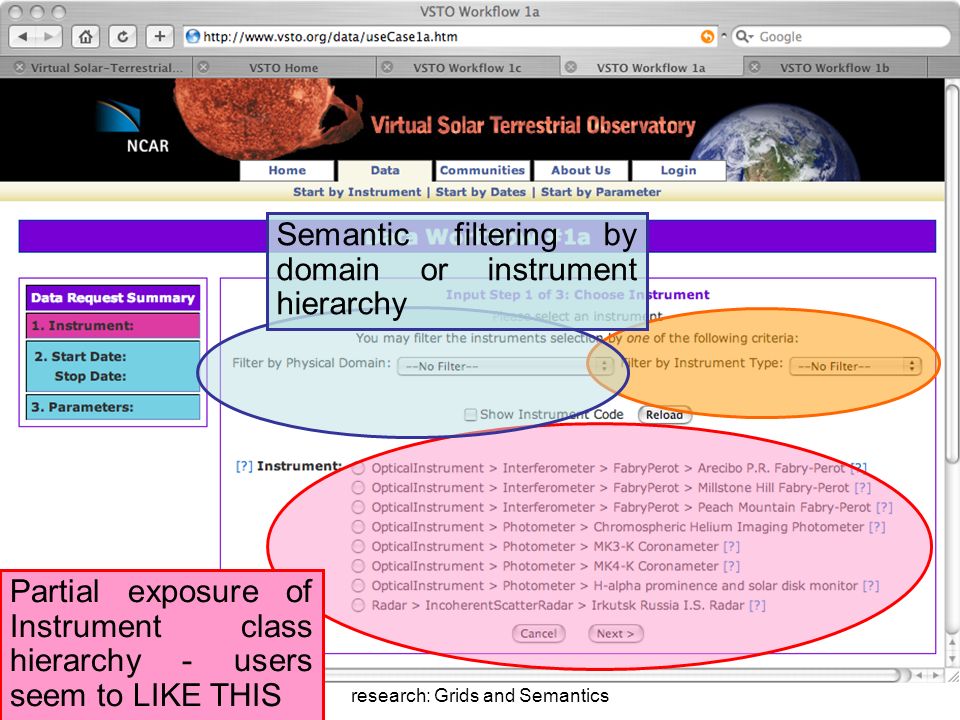Select H-alpha prominence and solar disk monitor radio
This screenshot has width=960, height=720.
(358, 586)
